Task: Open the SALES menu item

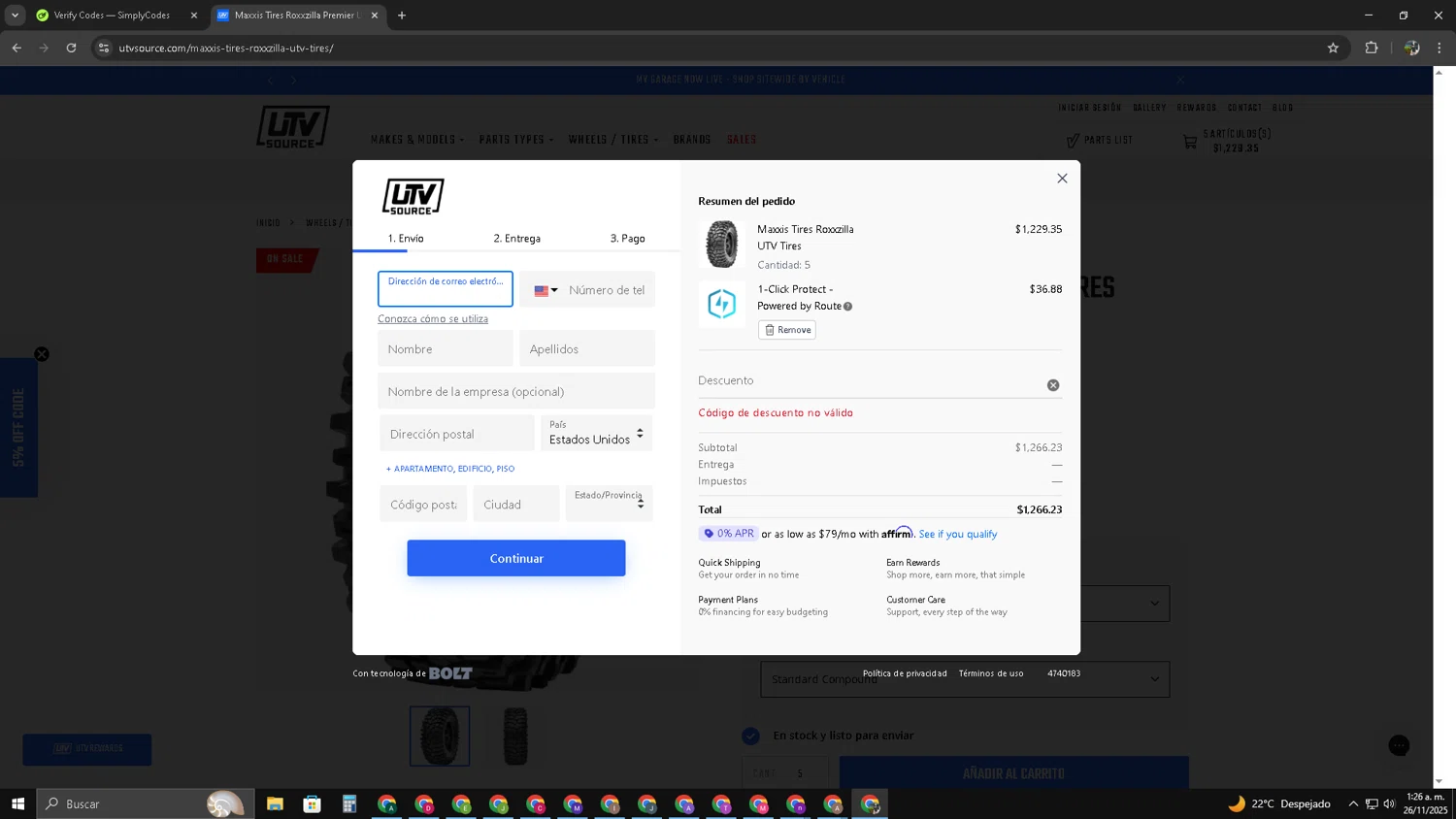Action: coord(742,140)
